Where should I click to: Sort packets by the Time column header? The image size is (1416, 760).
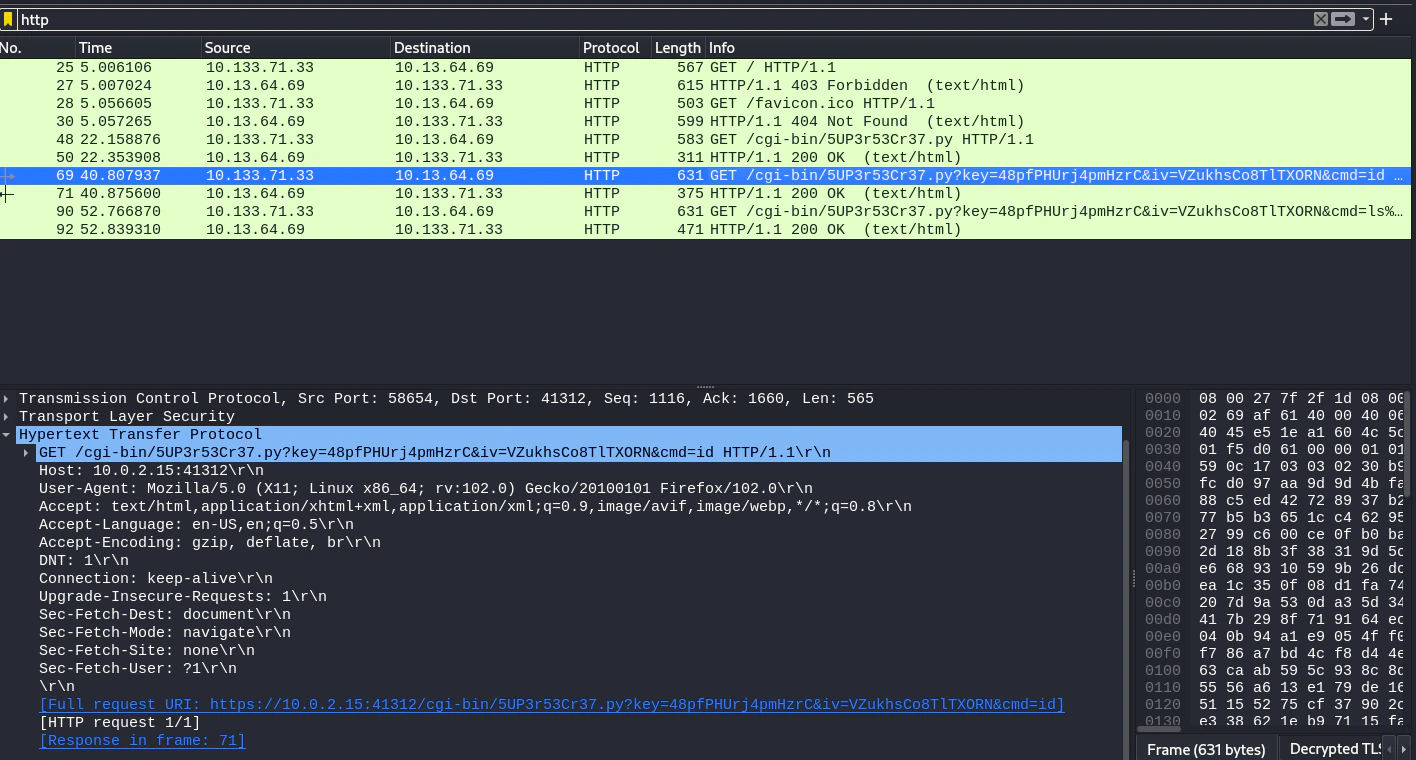pyautogui.click(x=139, y=48)
